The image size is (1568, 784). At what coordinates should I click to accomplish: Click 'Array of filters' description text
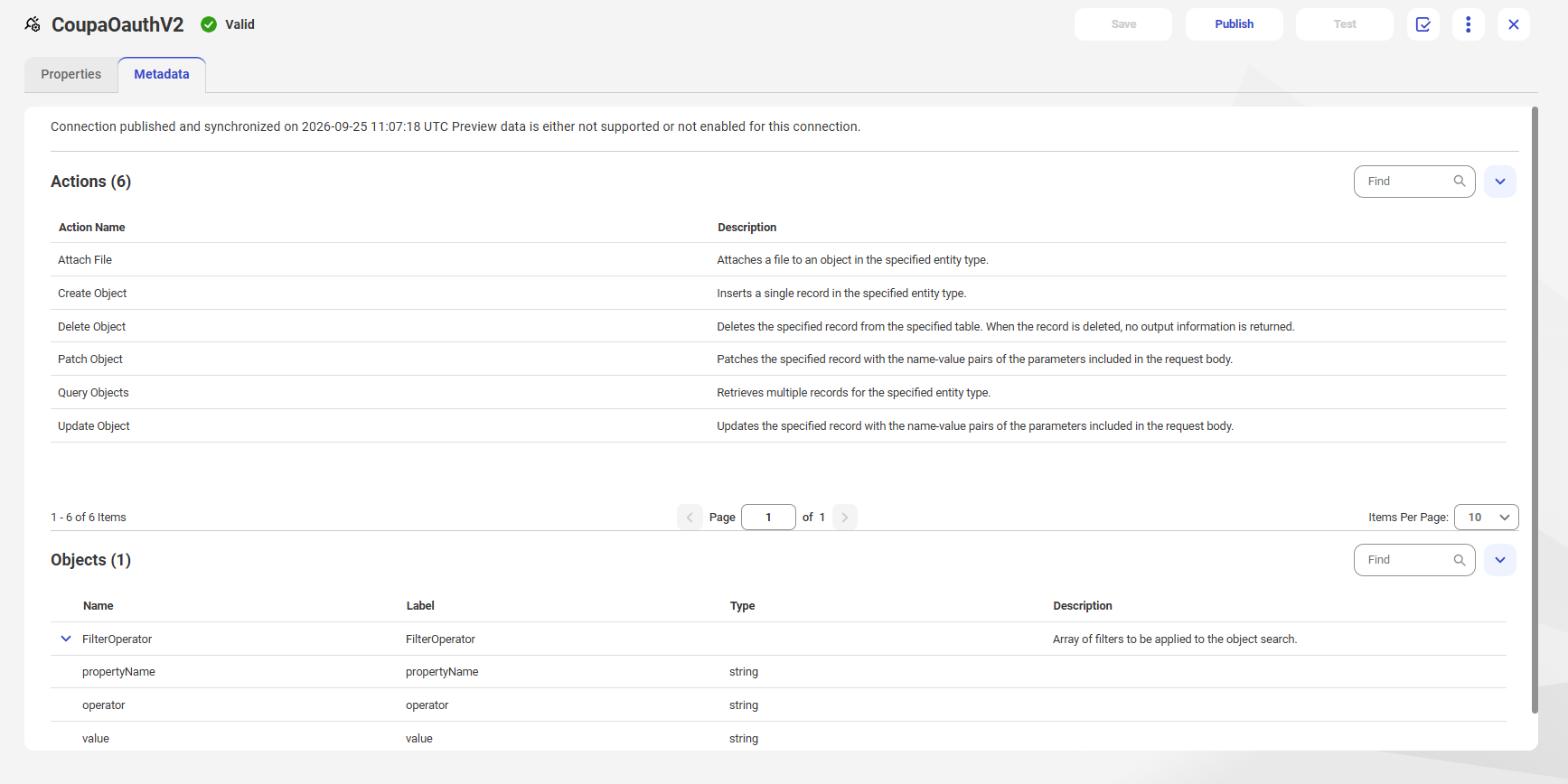[x=1175, y=639]
